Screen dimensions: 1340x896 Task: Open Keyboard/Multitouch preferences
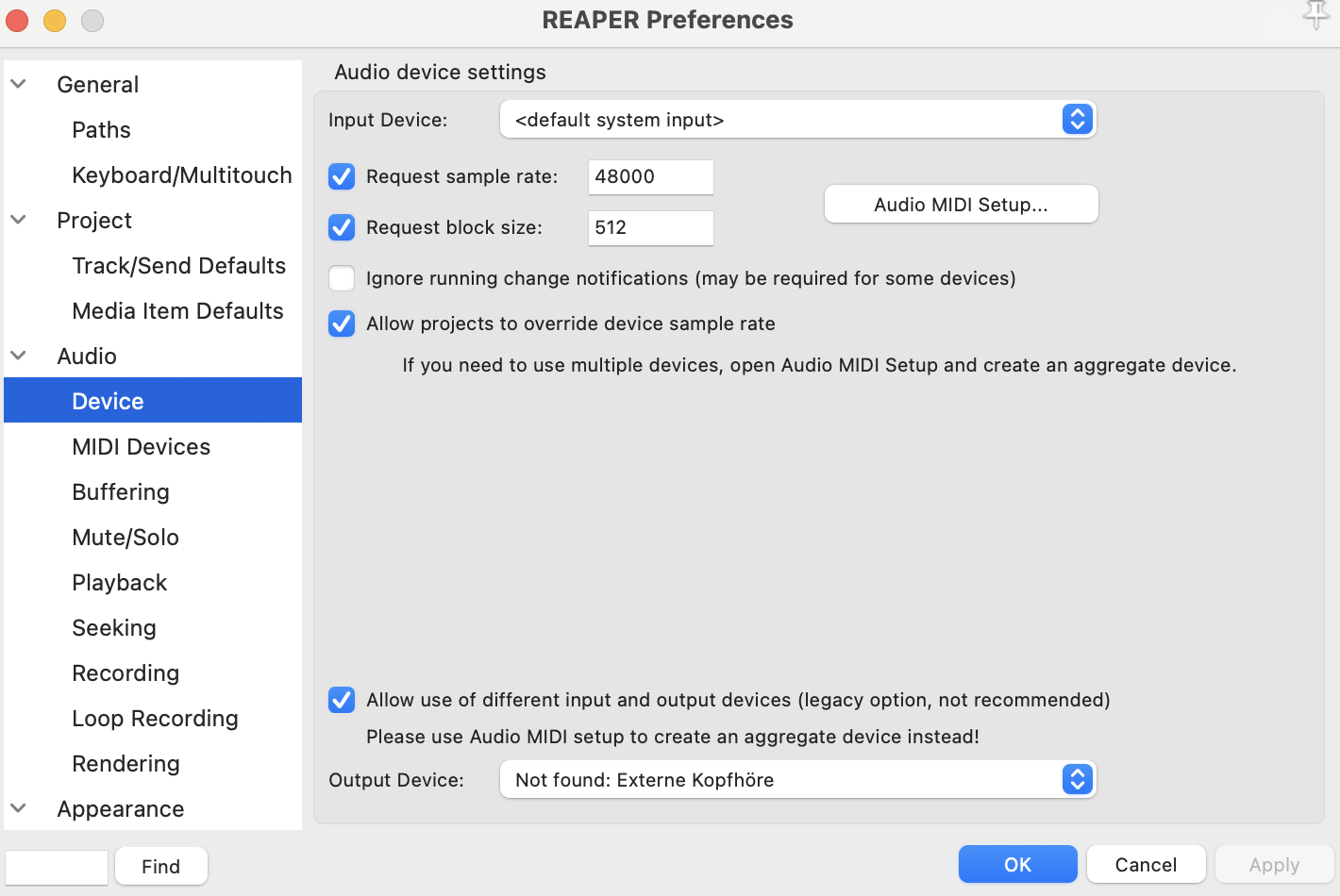coord(182,174)
